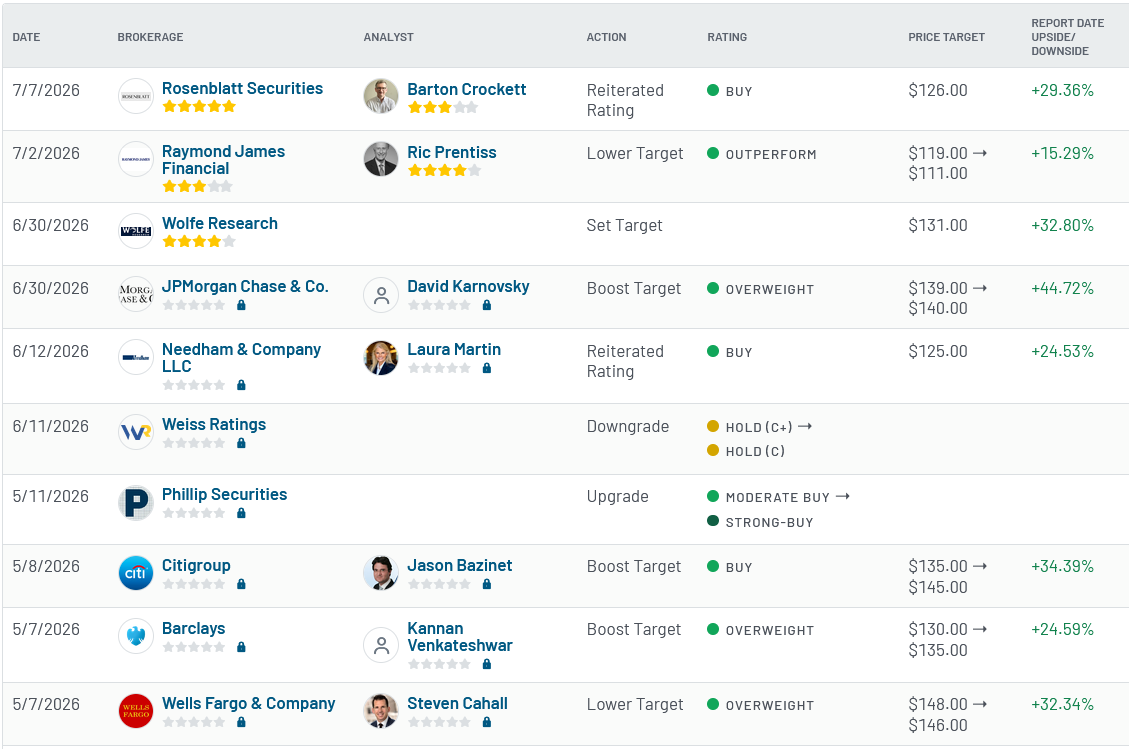
Task: Click the star rating under Ric Prentiss
Action: click(x=444, y=171)
